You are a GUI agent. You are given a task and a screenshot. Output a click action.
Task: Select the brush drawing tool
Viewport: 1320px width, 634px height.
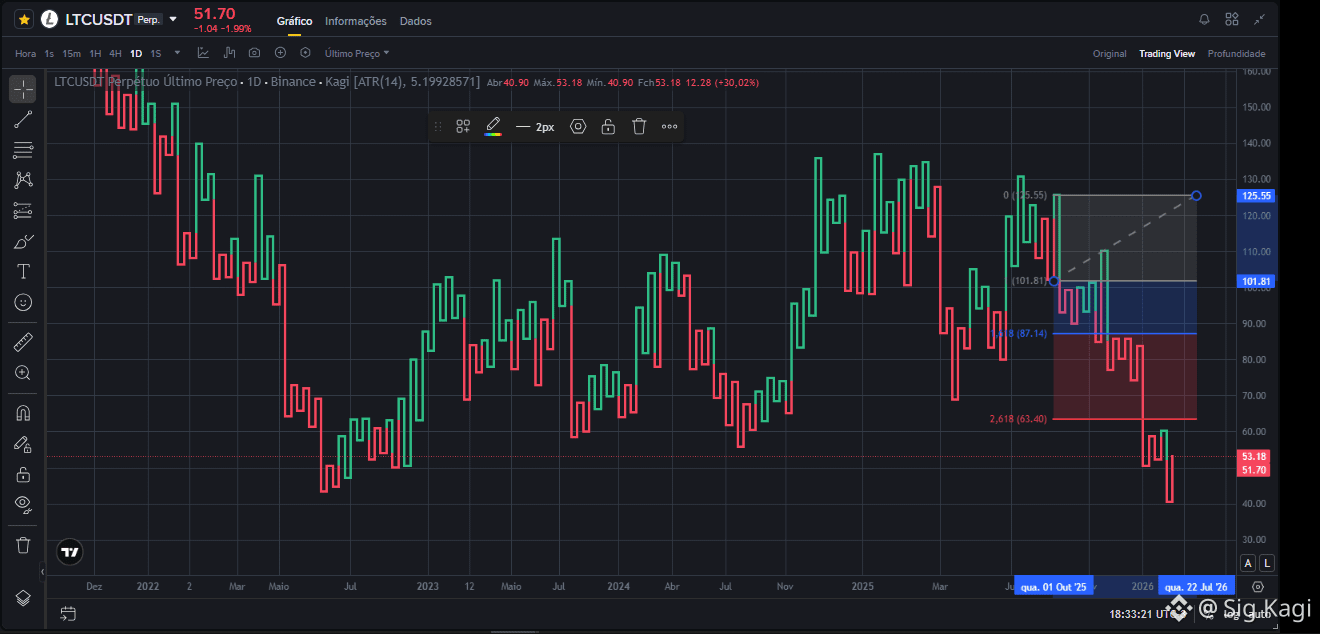click(23, 241)
